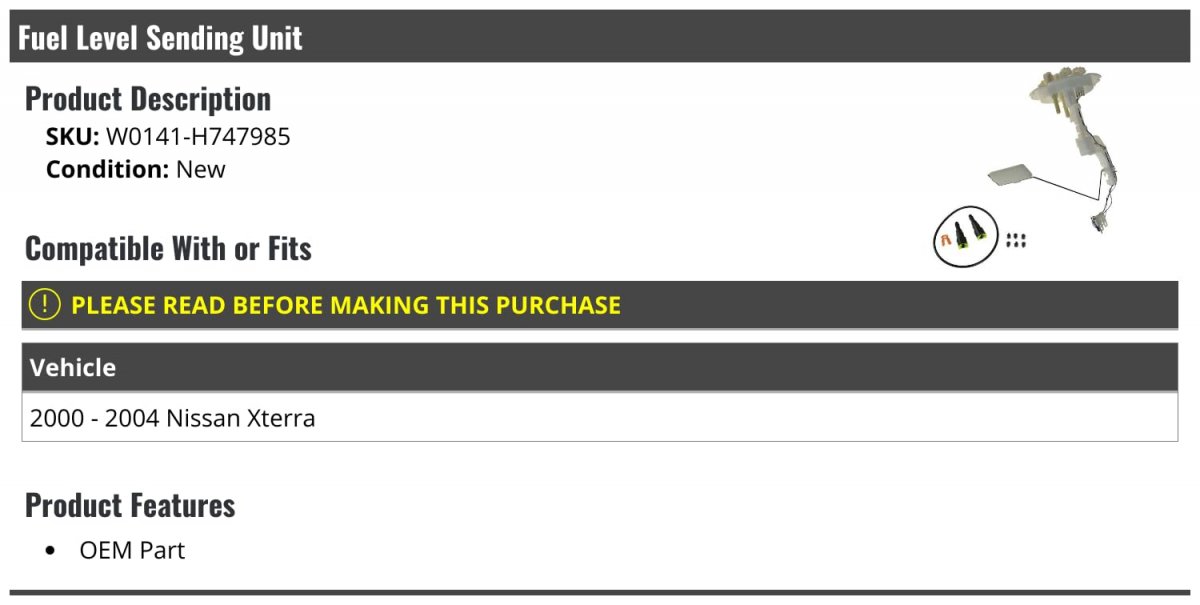The height and width of the screenshot is (605, 1200).
Task: Click the Product Features heading
Action: point(130,505)
